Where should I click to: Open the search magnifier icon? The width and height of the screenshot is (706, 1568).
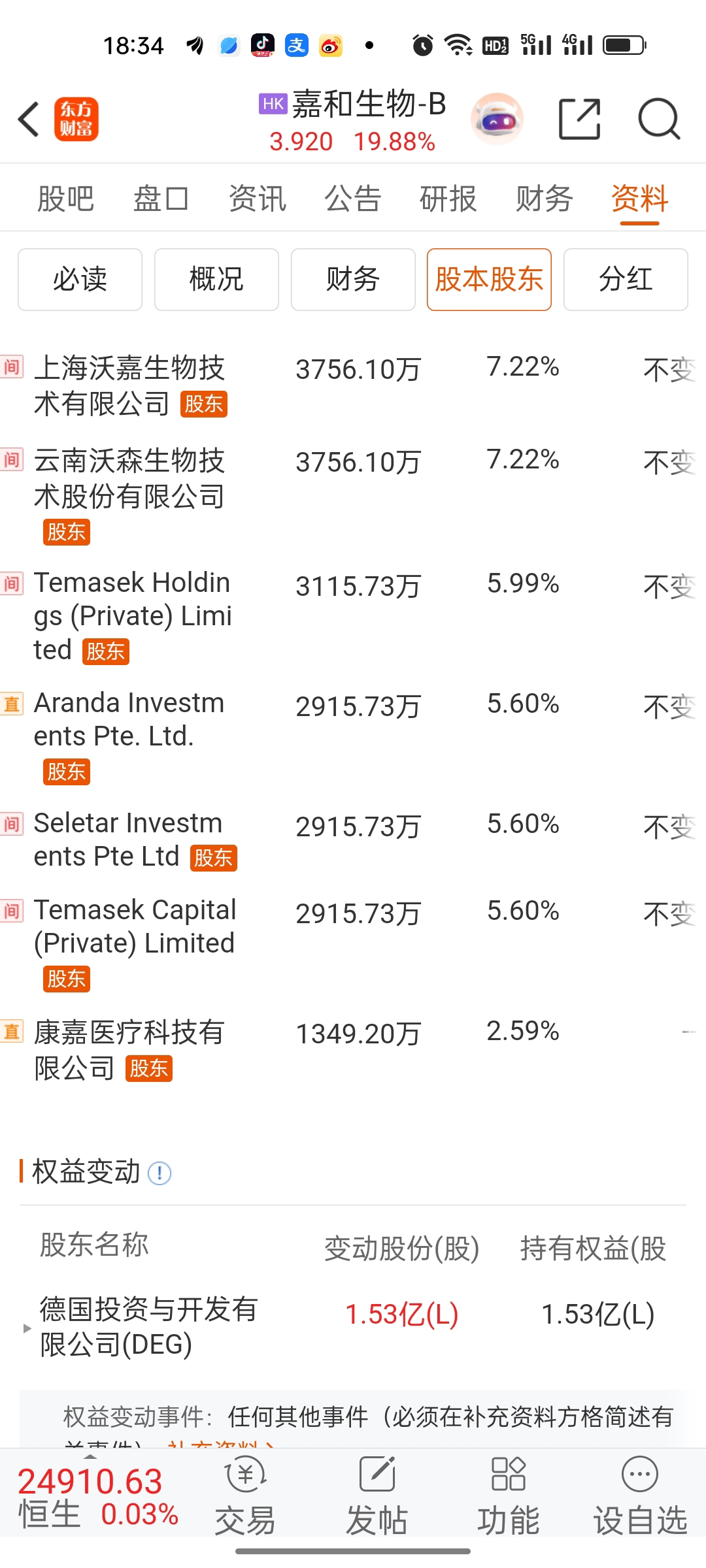(x=659, y=120)
